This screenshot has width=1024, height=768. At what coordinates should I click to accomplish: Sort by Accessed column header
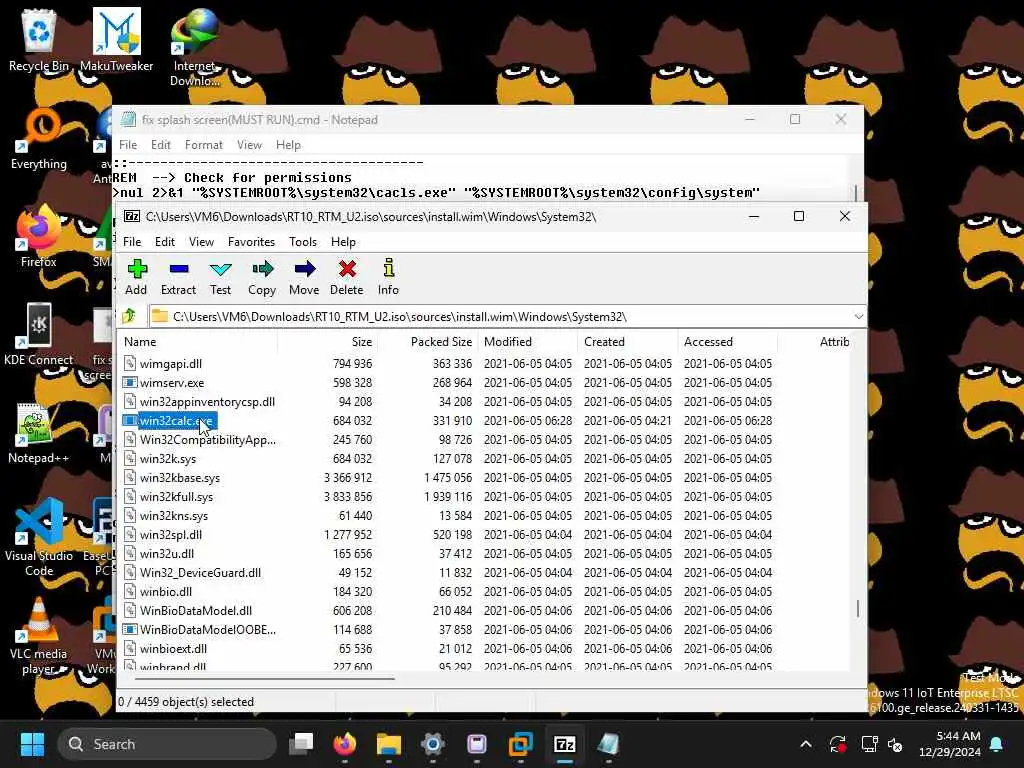click(x=728, y=342)
